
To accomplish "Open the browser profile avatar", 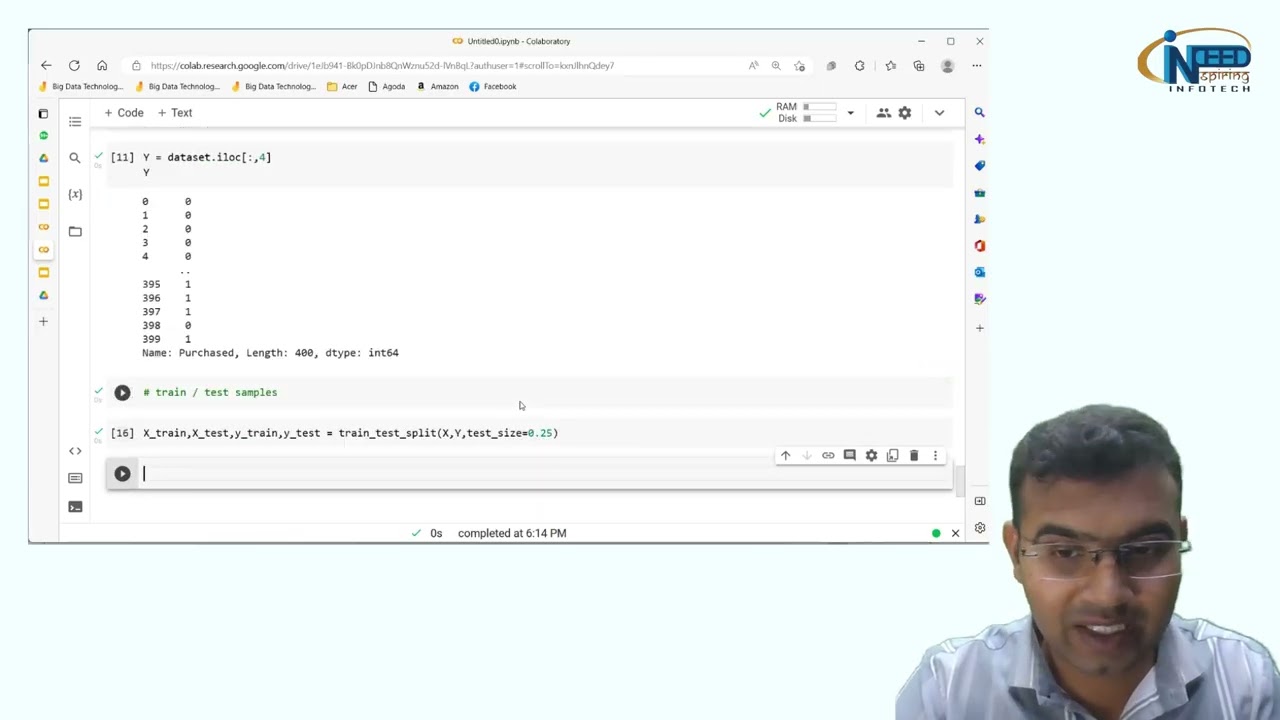I will pyautogui.click(x=947, y=66).
